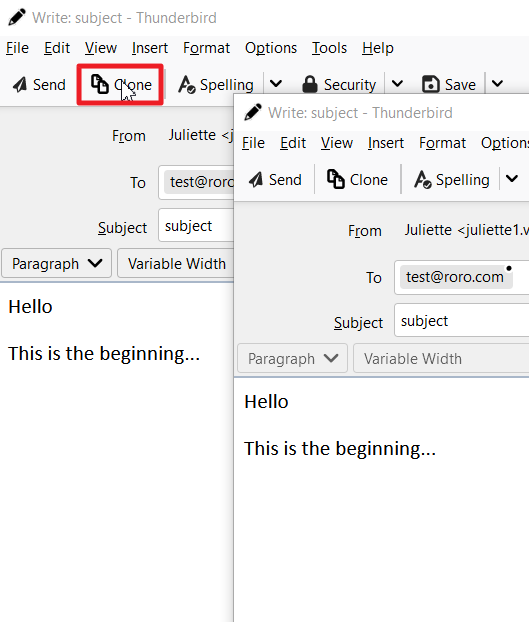Viewport: 529px width, 622px height.
Task: Click the 'Hello' text in front window body
Action: [266, 401]
